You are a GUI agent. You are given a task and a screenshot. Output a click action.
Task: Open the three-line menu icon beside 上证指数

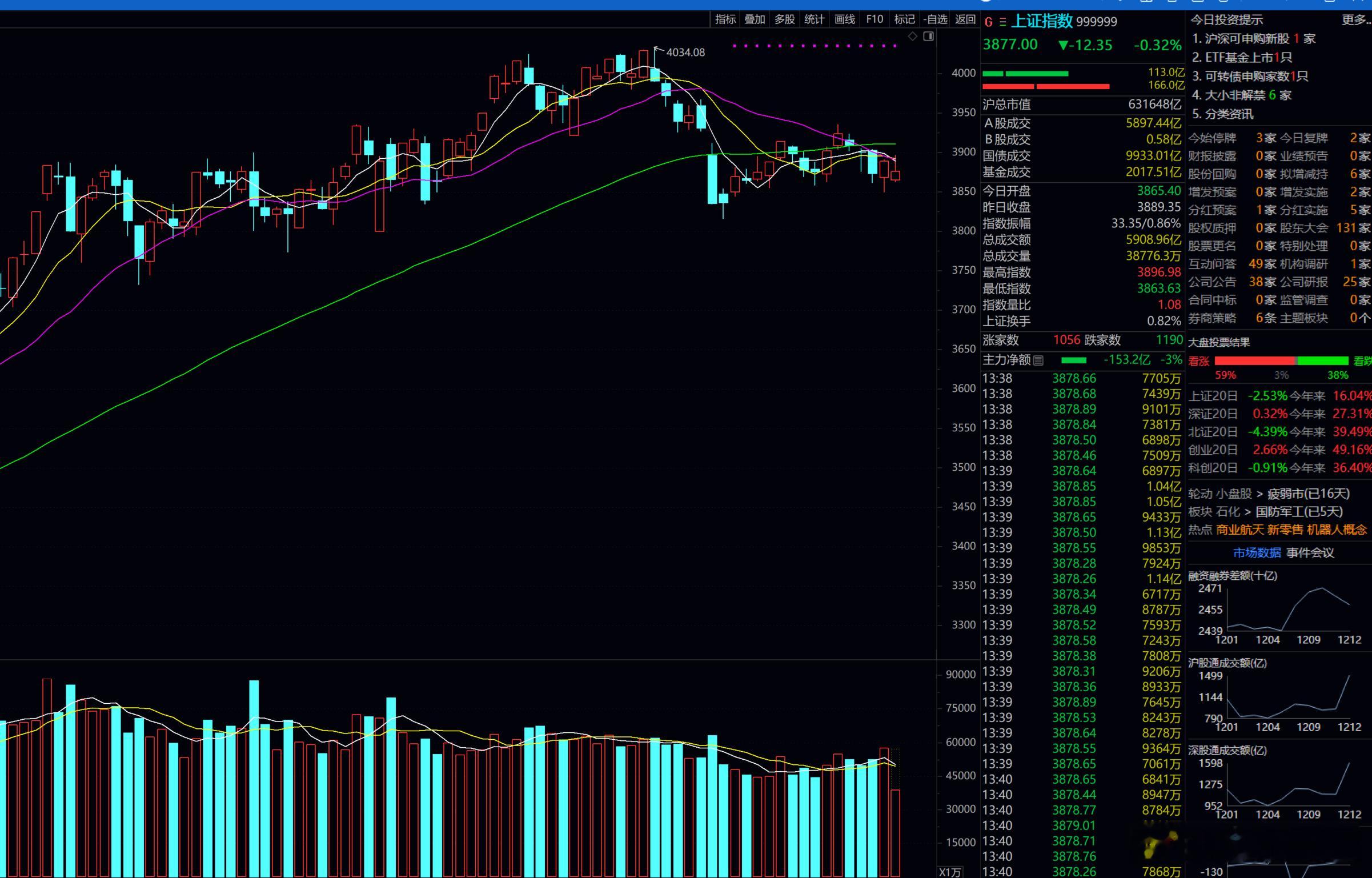tap(1003, 22)
